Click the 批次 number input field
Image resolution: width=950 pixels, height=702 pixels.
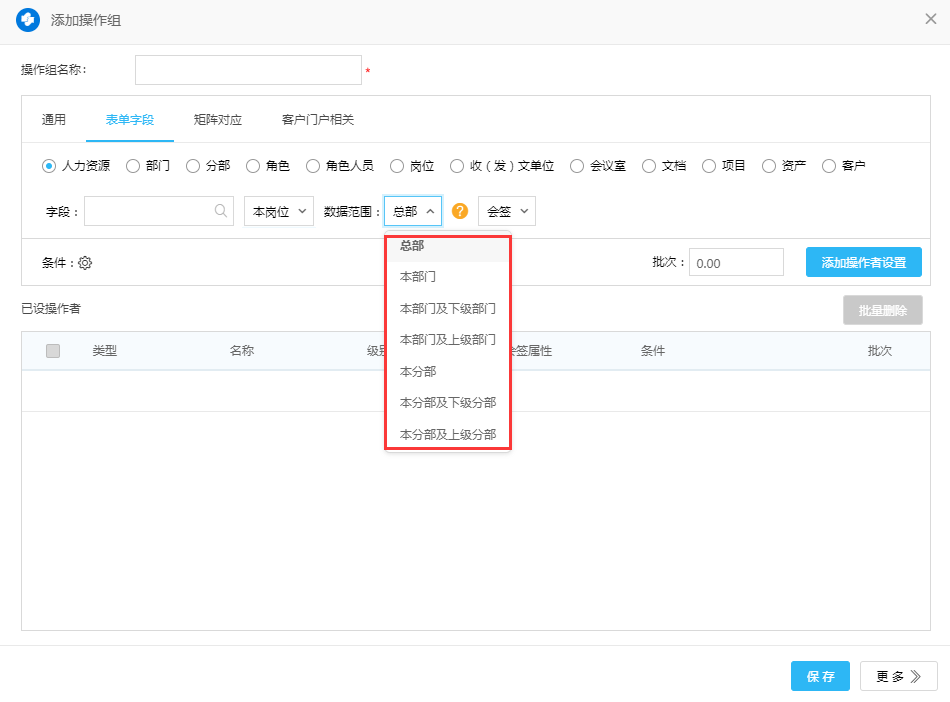735,263
